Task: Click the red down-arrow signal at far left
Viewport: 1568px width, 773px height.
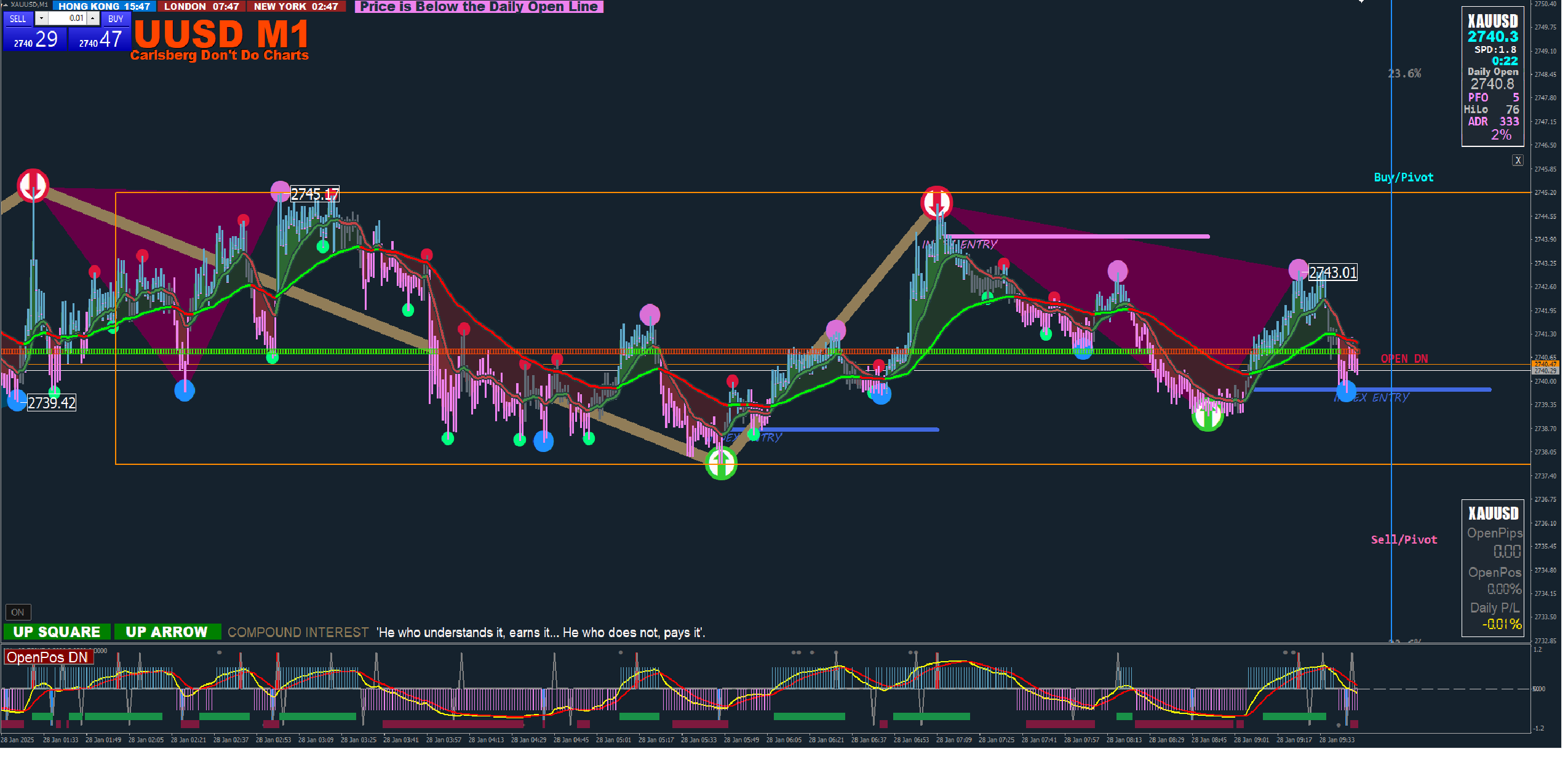Action: click(33, 185)
